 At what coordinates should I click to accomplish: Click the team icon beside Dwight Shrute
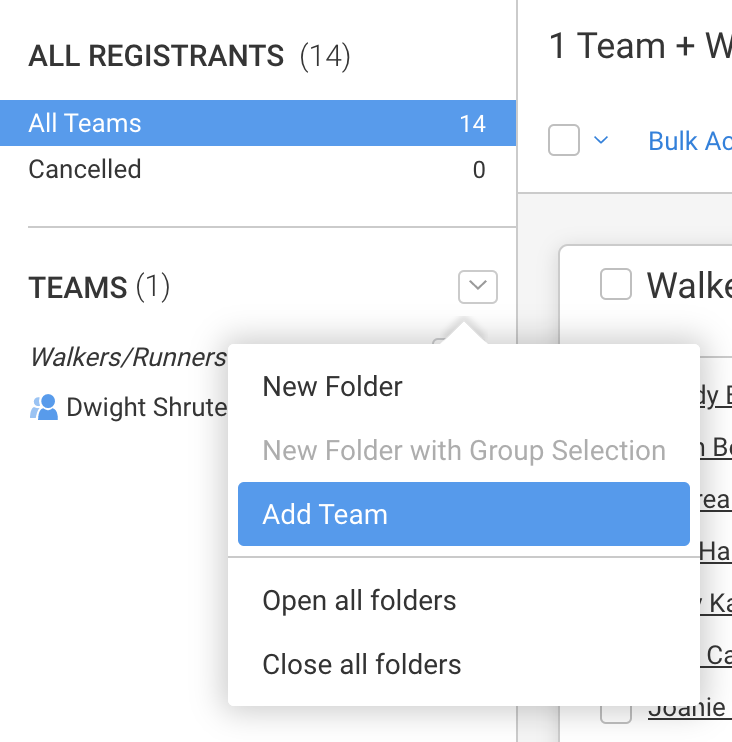(x=44, y=407)
